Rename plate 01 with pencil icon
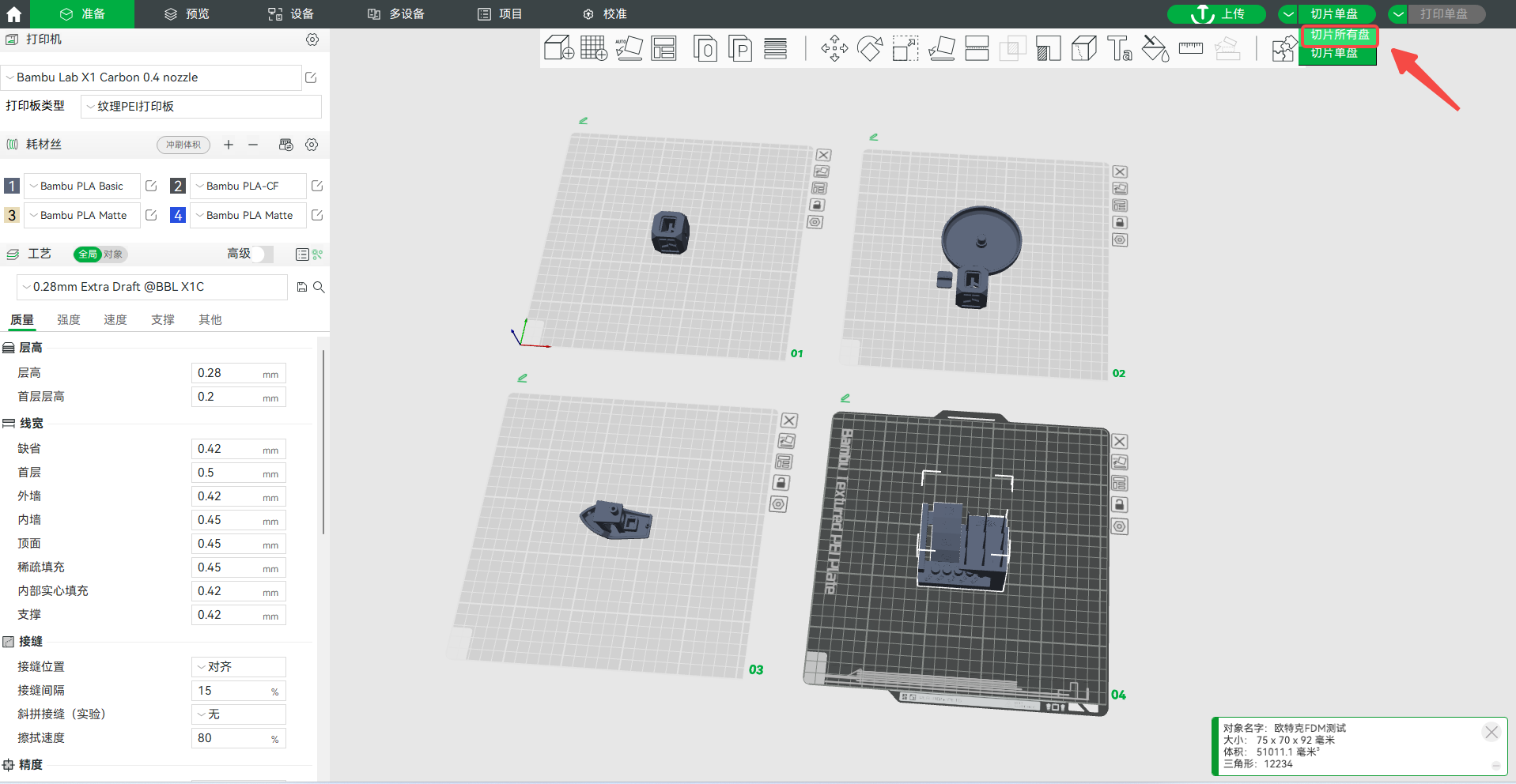The height and width of the screenshot is (784, 1516). 584,121
